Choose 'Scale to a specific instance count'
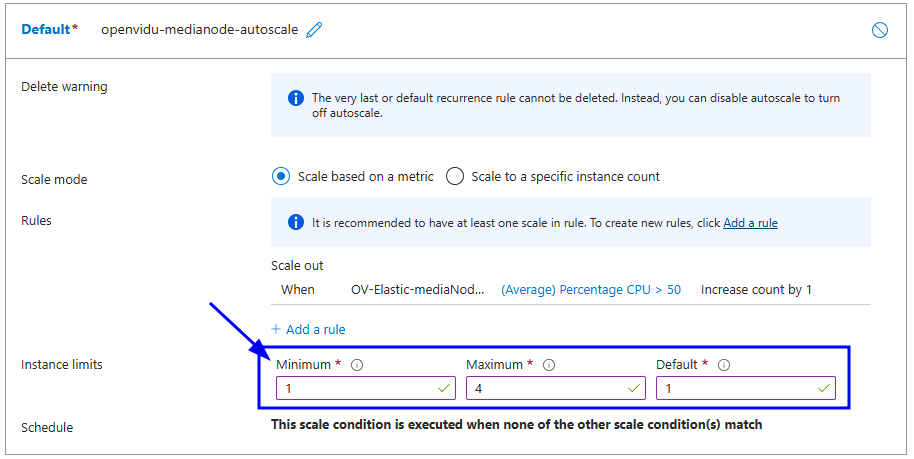Screen dimensions: 914x459 pyautogui.click(x=455, y=177)
